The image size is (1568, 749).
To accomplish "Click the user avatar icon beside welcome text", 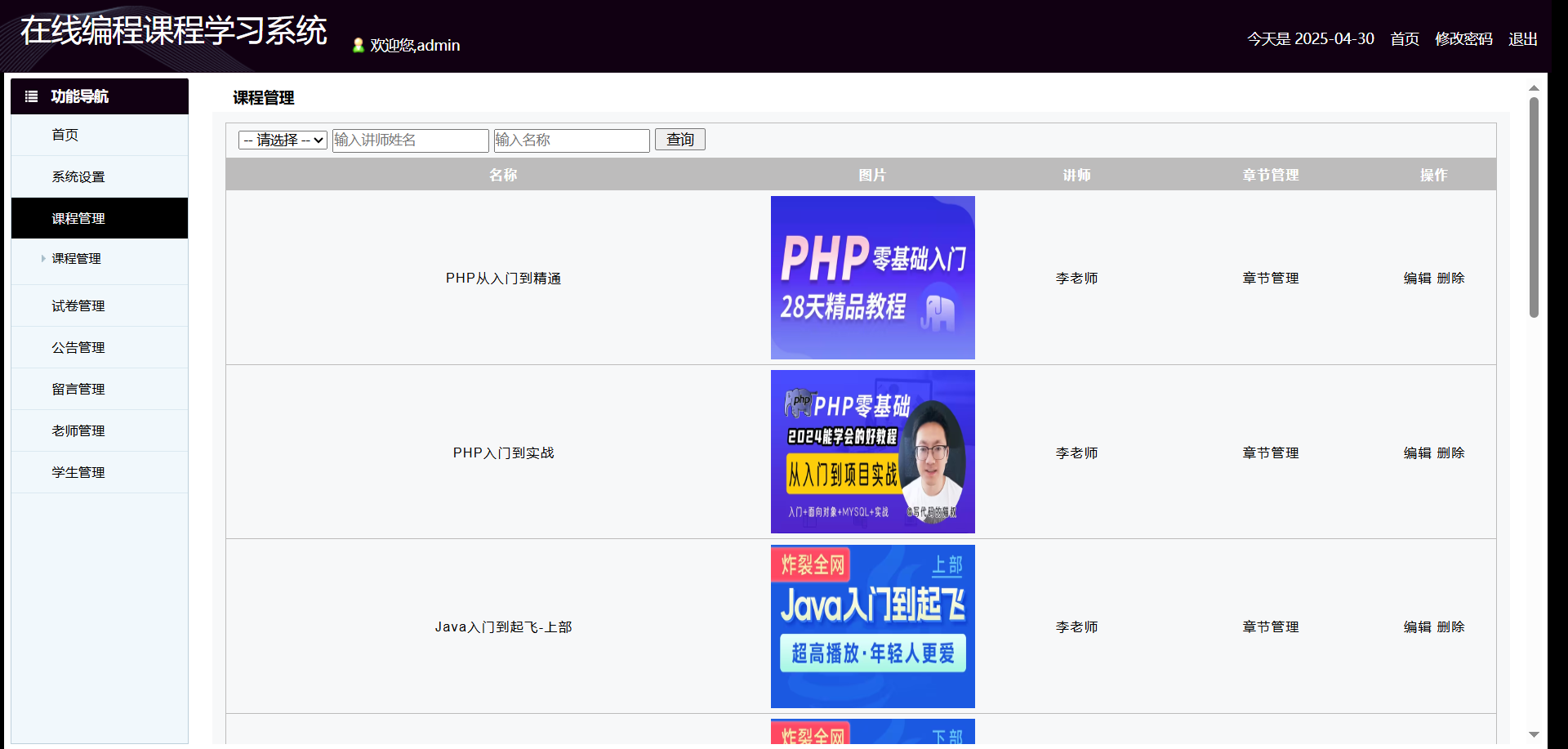I will 358,46.
